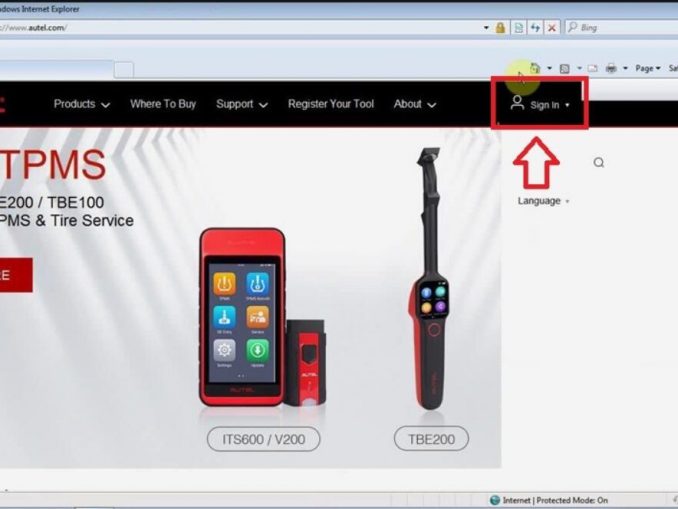Open Where To Buy page

click(163, 104)
